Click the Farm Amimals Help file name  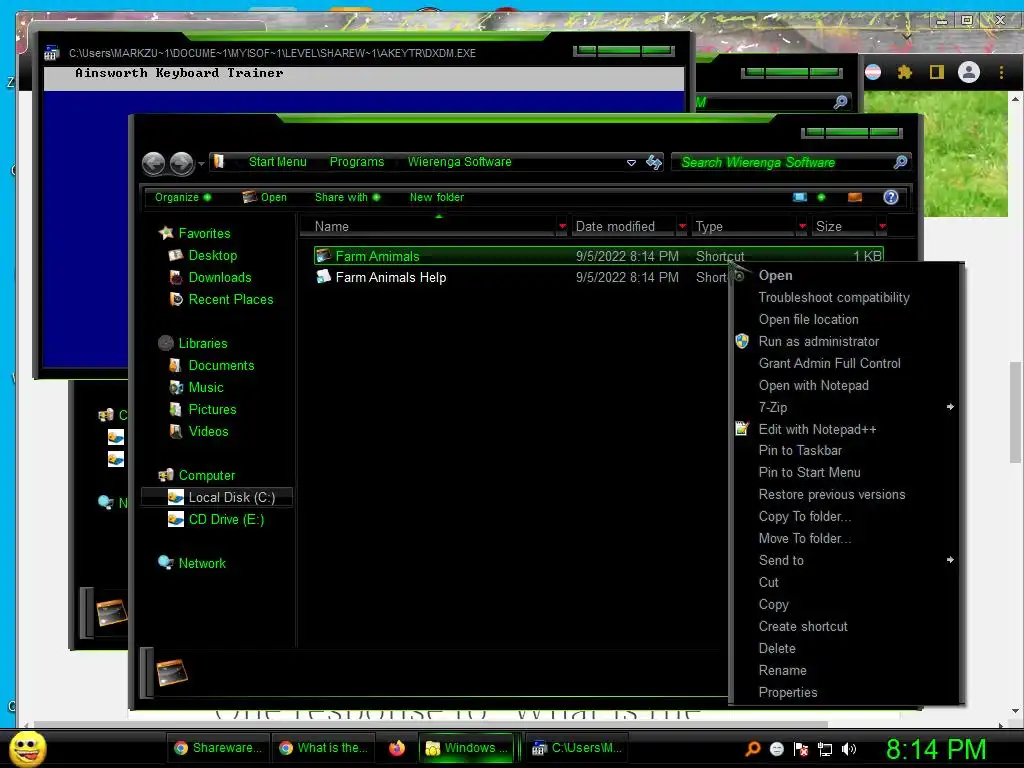coord(391,278)
